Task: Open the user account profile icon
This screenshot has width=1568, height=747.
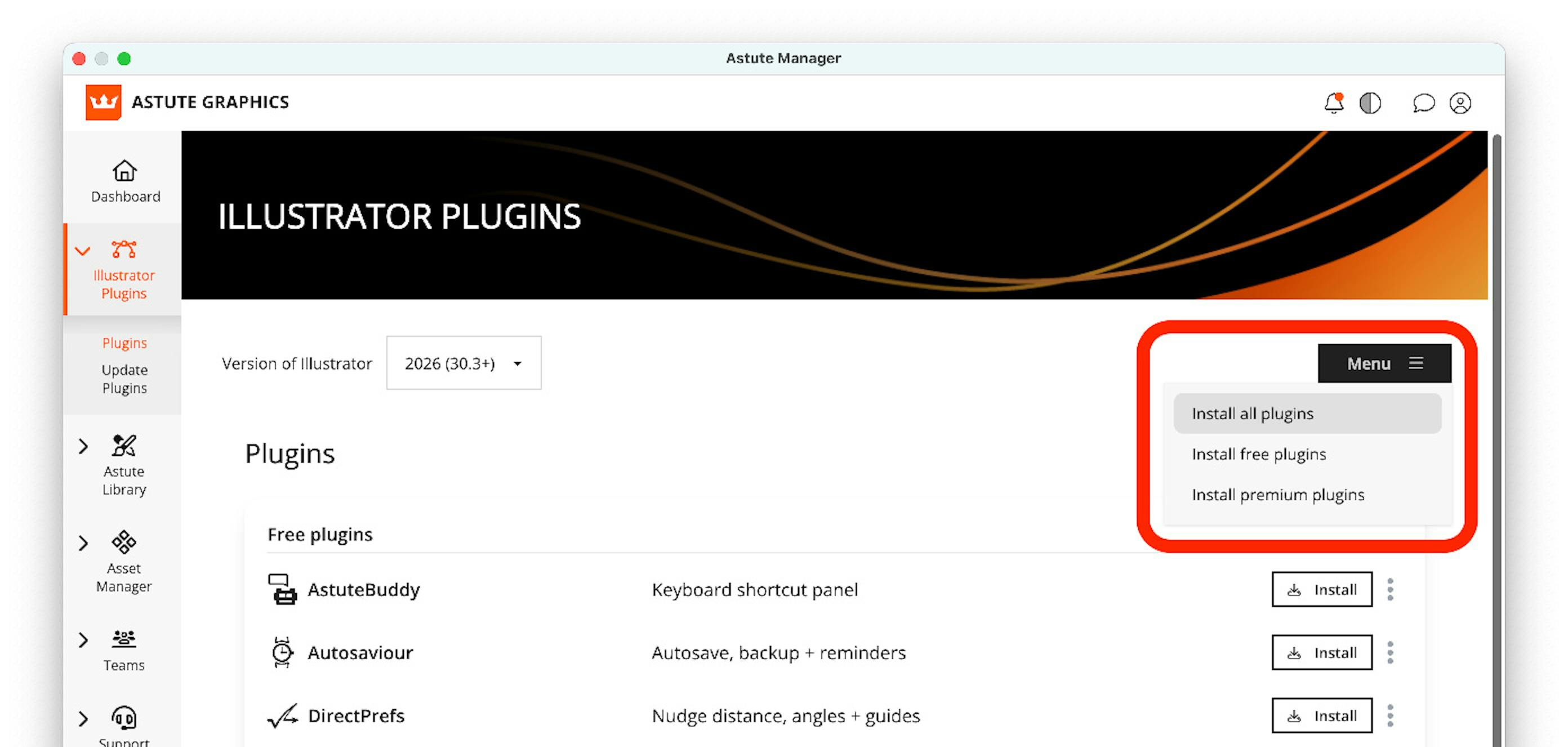Action: point(1460,103)
